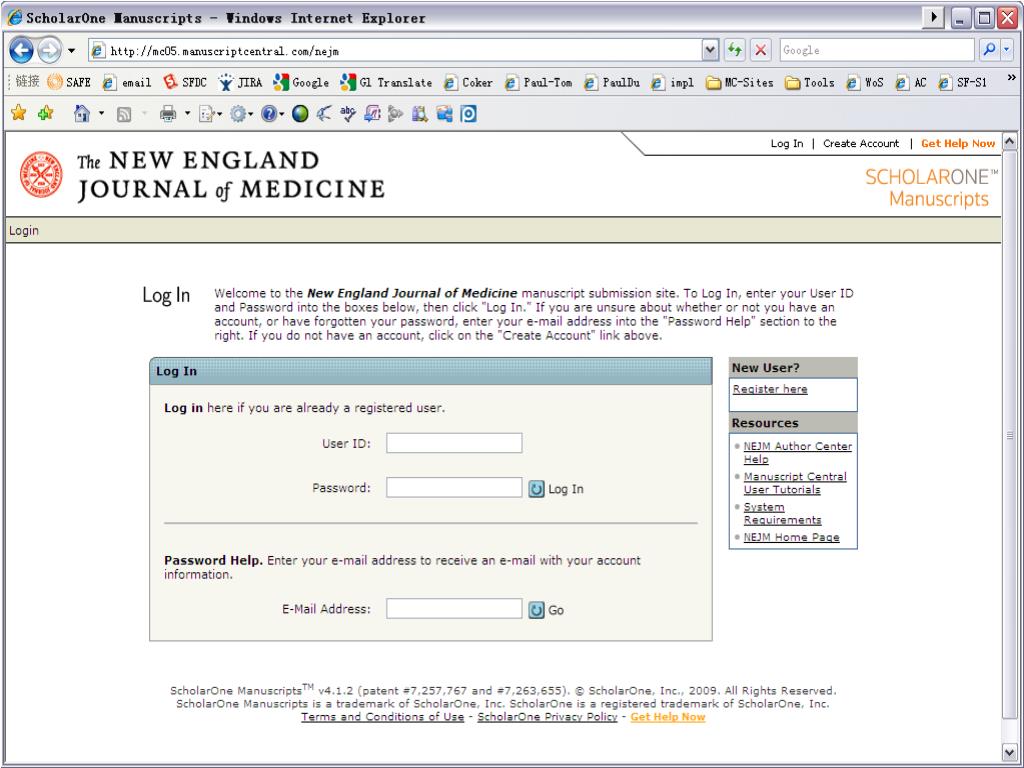Open the System Requirements link
The image size is (1024, 768).
click(x=782, y=513)
